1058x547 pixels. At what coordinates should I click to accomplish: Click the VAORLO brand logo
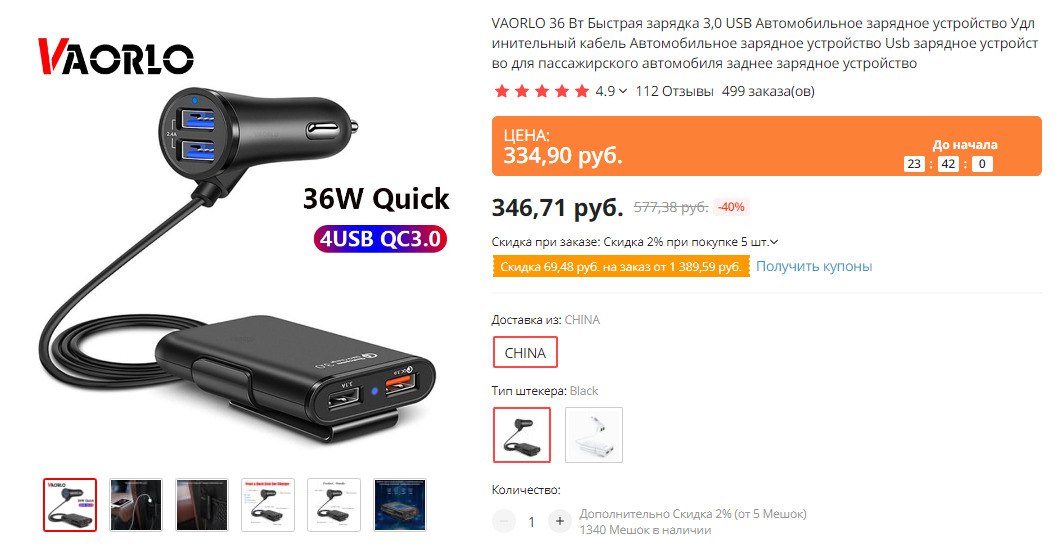[x=115, y=56]
